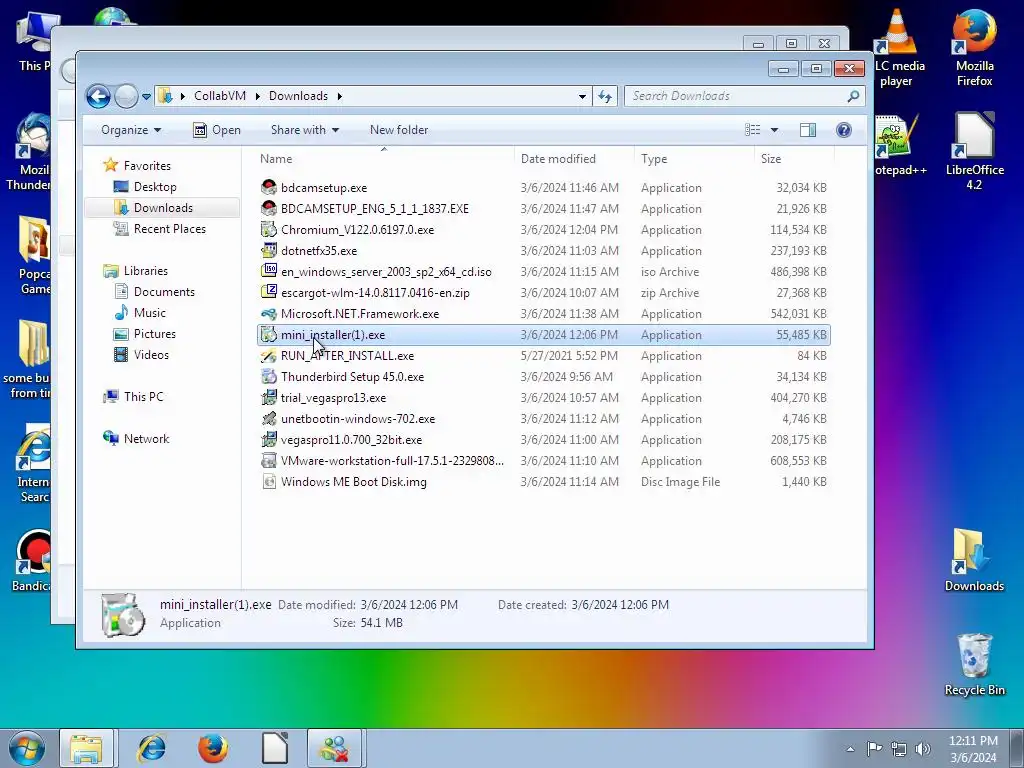Open the recent locations dropdown arrow

pyautogui.click(x=146, y=97)
